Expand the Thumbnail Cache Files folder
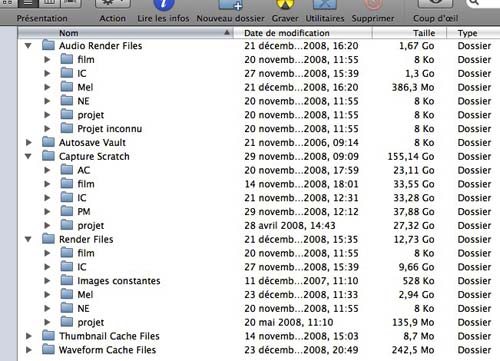500x361 pixels. pyautogui.click(x=29, y=336)
